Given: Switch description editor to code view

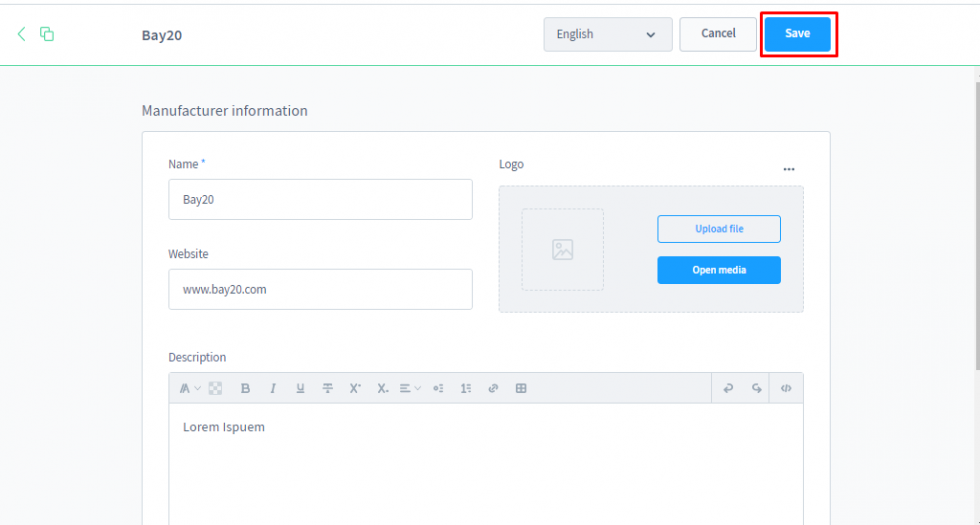Looking at the screenshot, I should 786,388.
